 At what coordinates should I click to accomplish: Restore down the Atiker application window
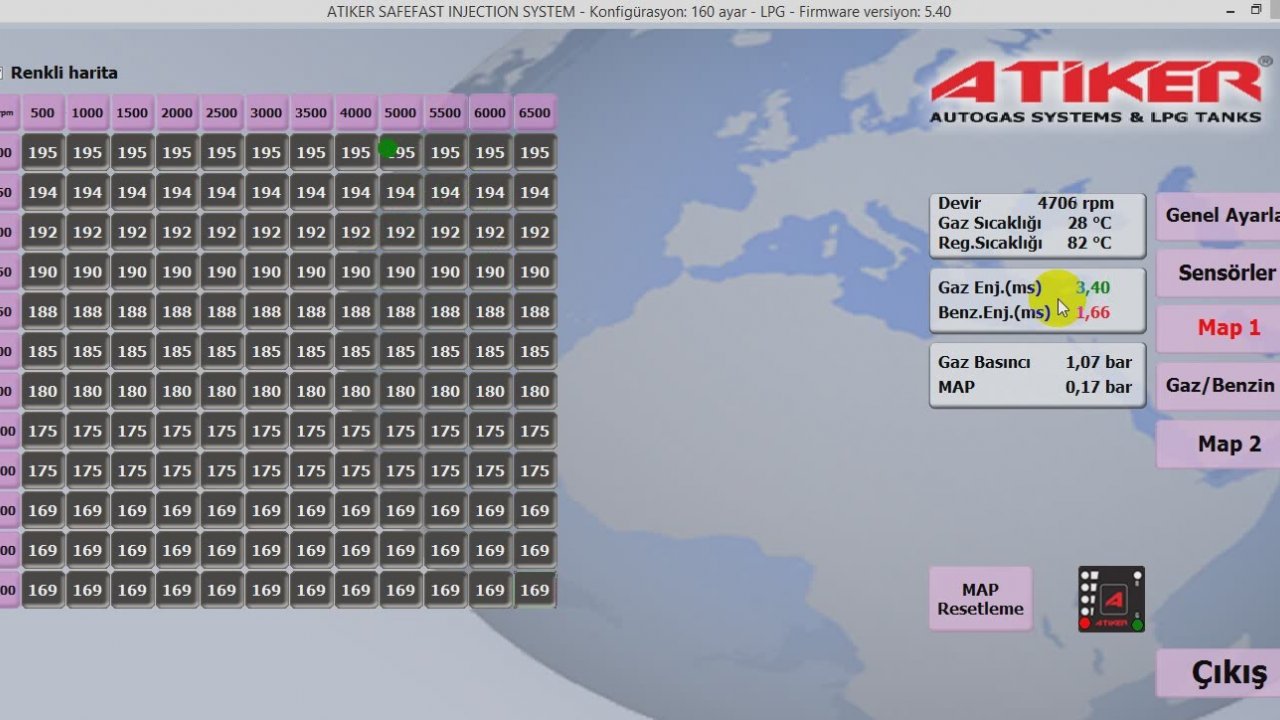[1257, 11]
